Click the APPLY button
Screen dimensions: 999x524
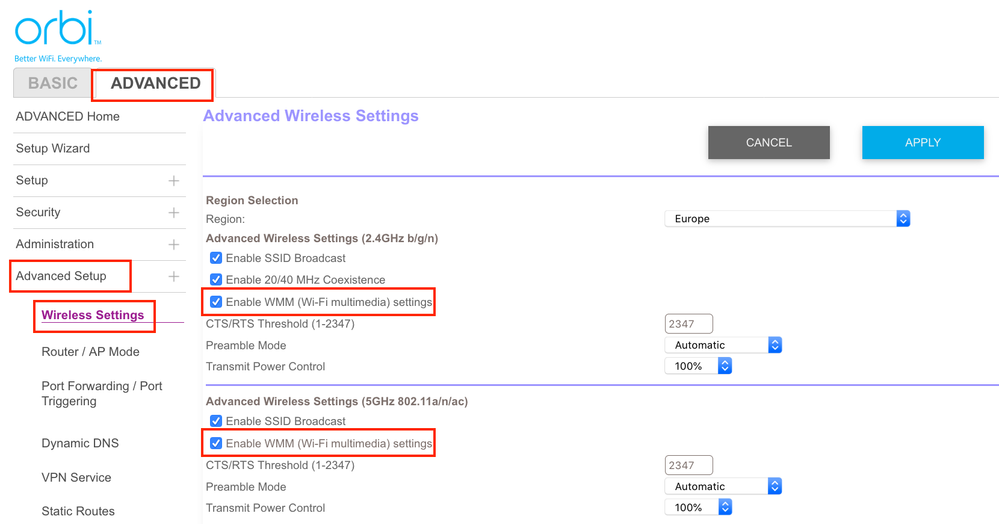pos(922,143)
